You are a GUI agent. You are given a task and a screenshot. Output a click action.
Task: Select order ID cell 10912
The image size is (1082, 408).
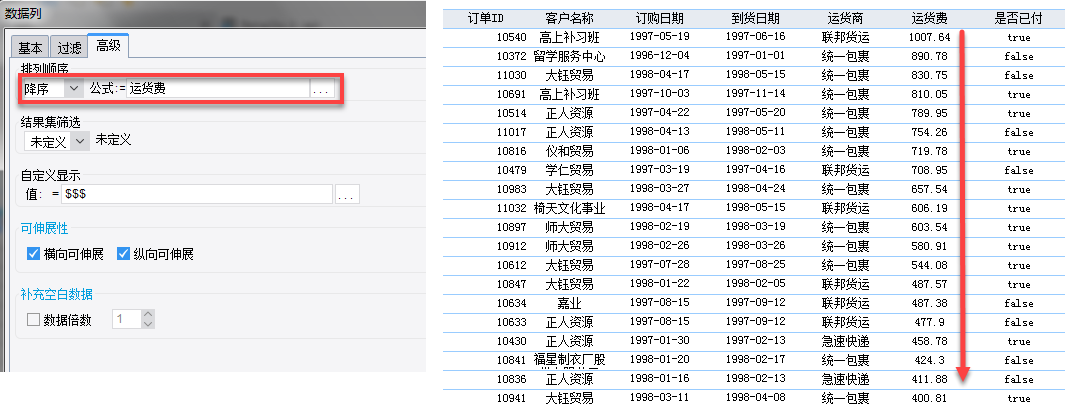(511, 246)
